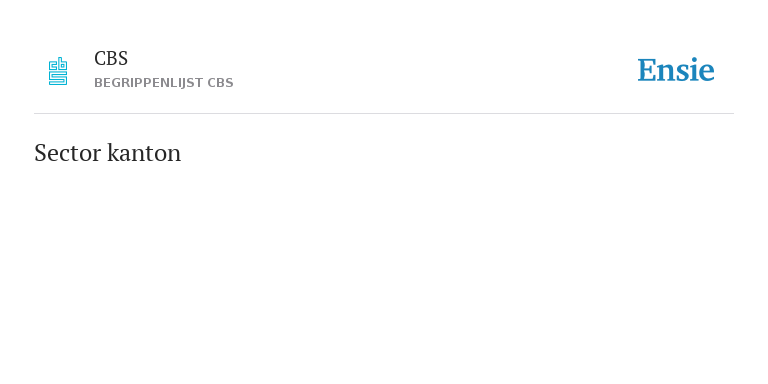Click the dotted i in the Ensie logo
This screenshot has width=768, height=384.
point(693,70)
